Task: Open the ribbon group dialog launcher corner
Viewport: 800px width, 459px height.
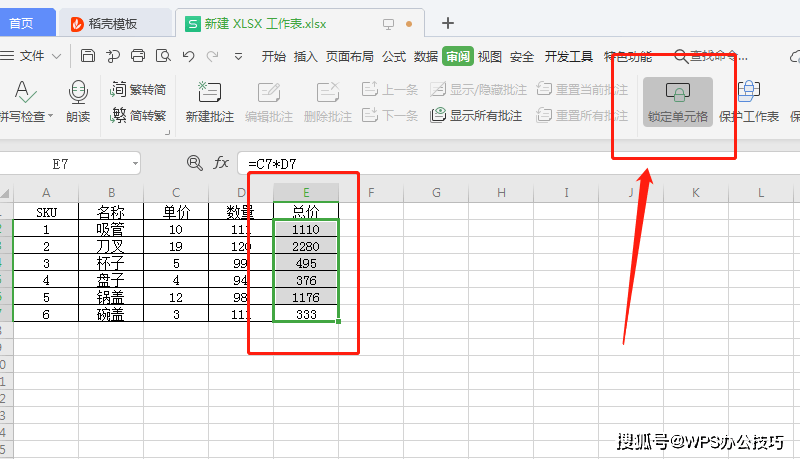Action: [x=167, y=133]
